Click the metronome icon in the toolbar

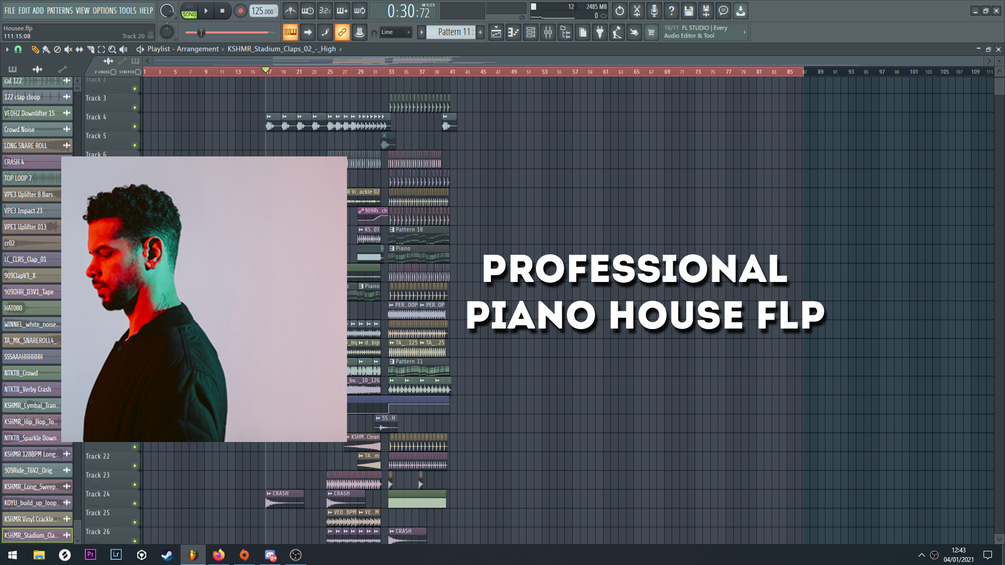coord(290,11)
